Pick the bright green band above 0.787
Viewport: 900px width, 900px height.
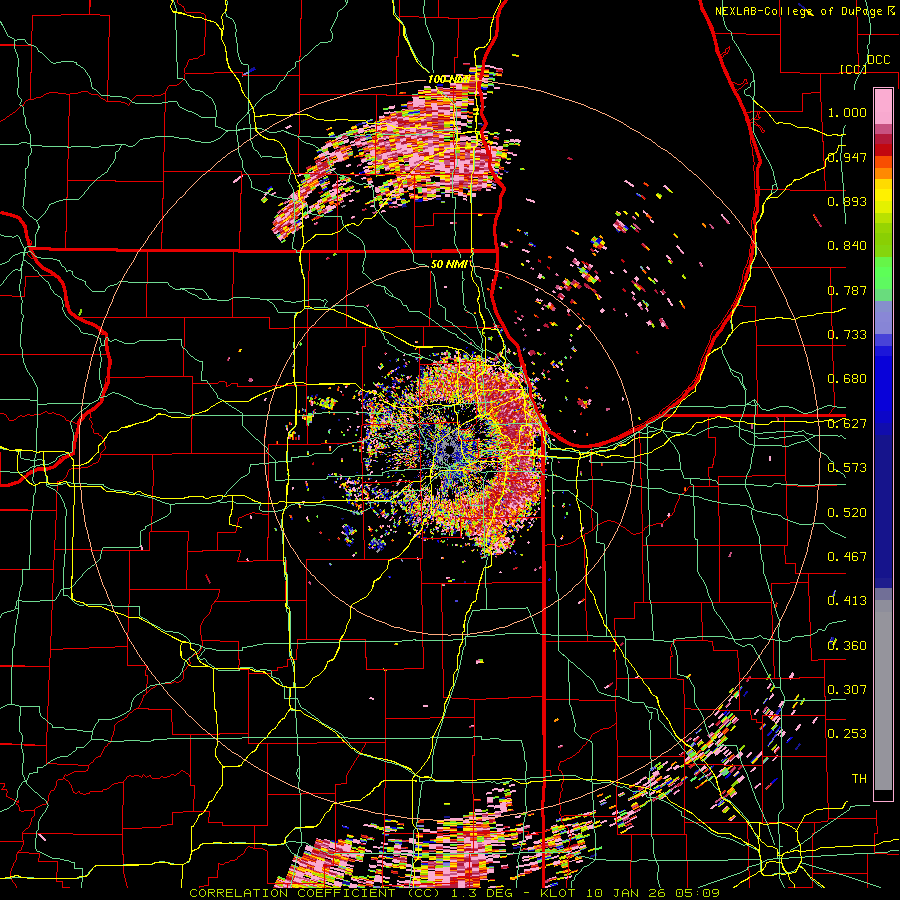[x=883, y=273]
